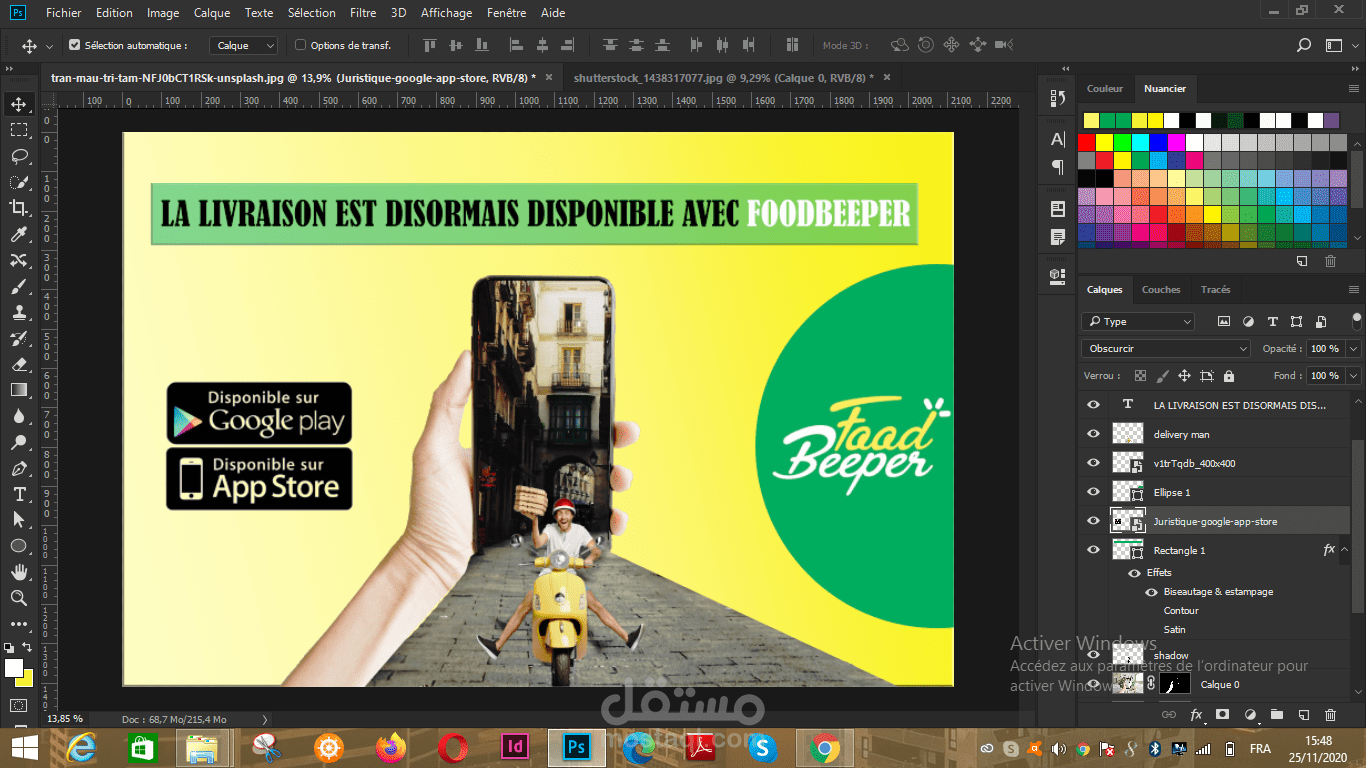1366x768 pixels.
Task: Open InDesign from the taskbar
Action: coord(516,747)
